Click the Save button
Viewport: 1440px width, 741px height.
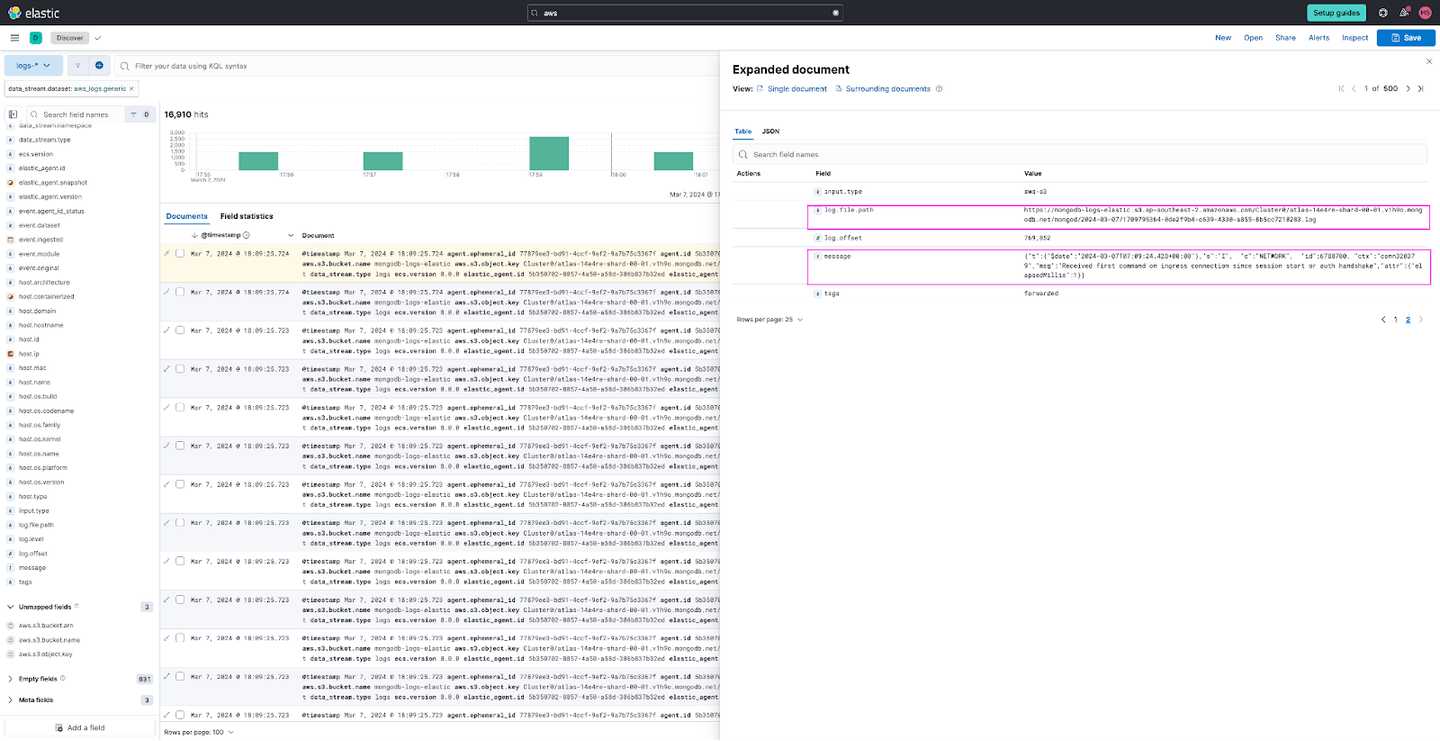1405,38
